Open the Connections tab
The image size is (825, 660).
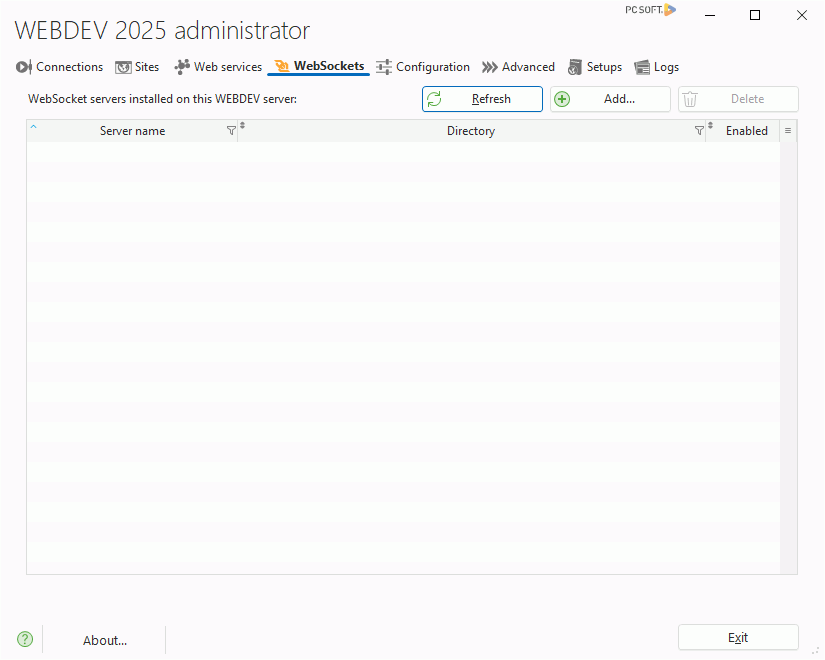(59, 67)
